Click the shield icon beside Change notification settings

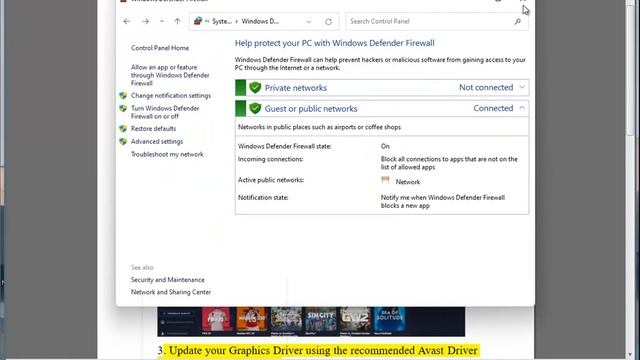(x=123, y=96)
